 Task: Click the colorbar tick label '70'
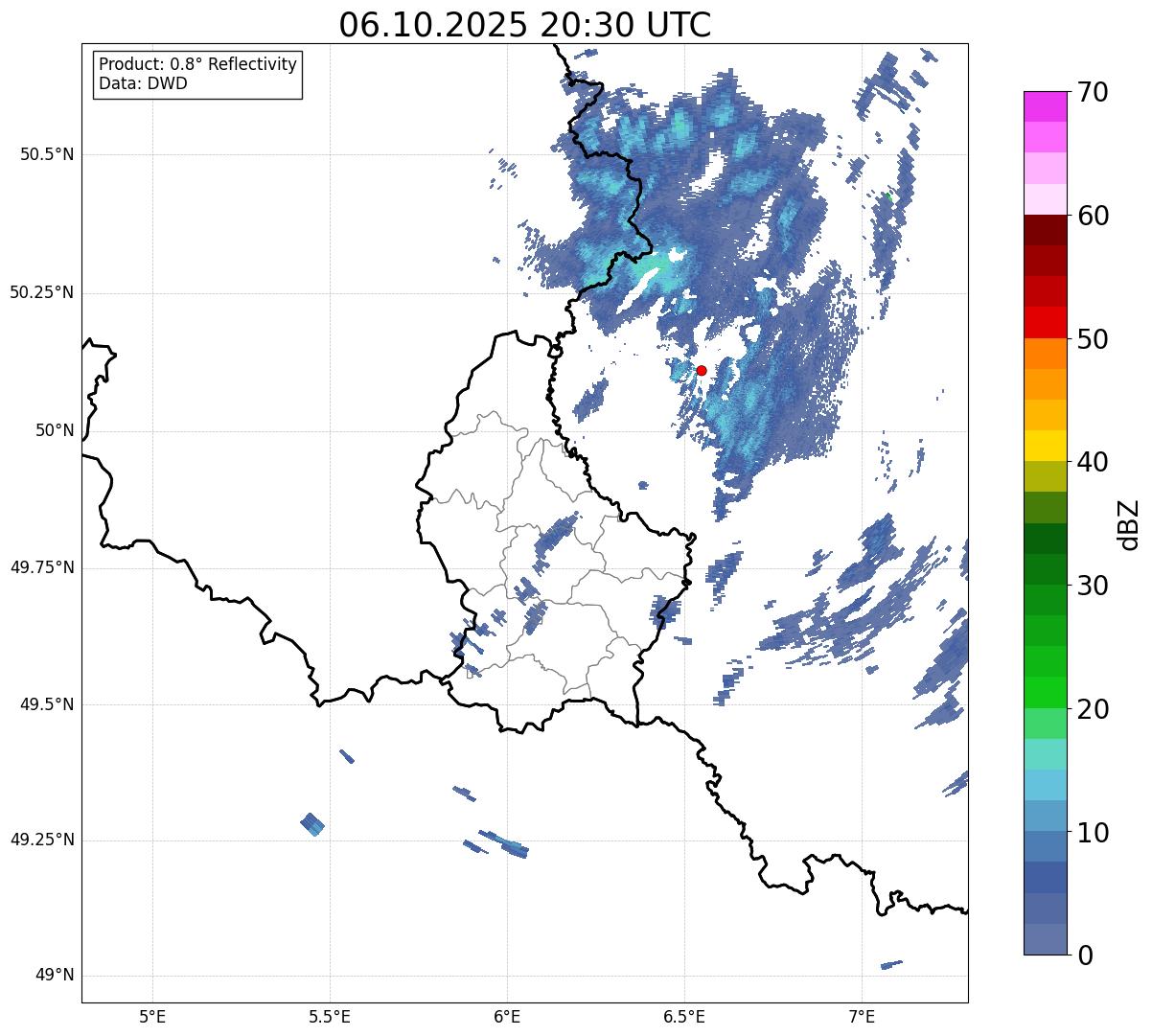1093,92
